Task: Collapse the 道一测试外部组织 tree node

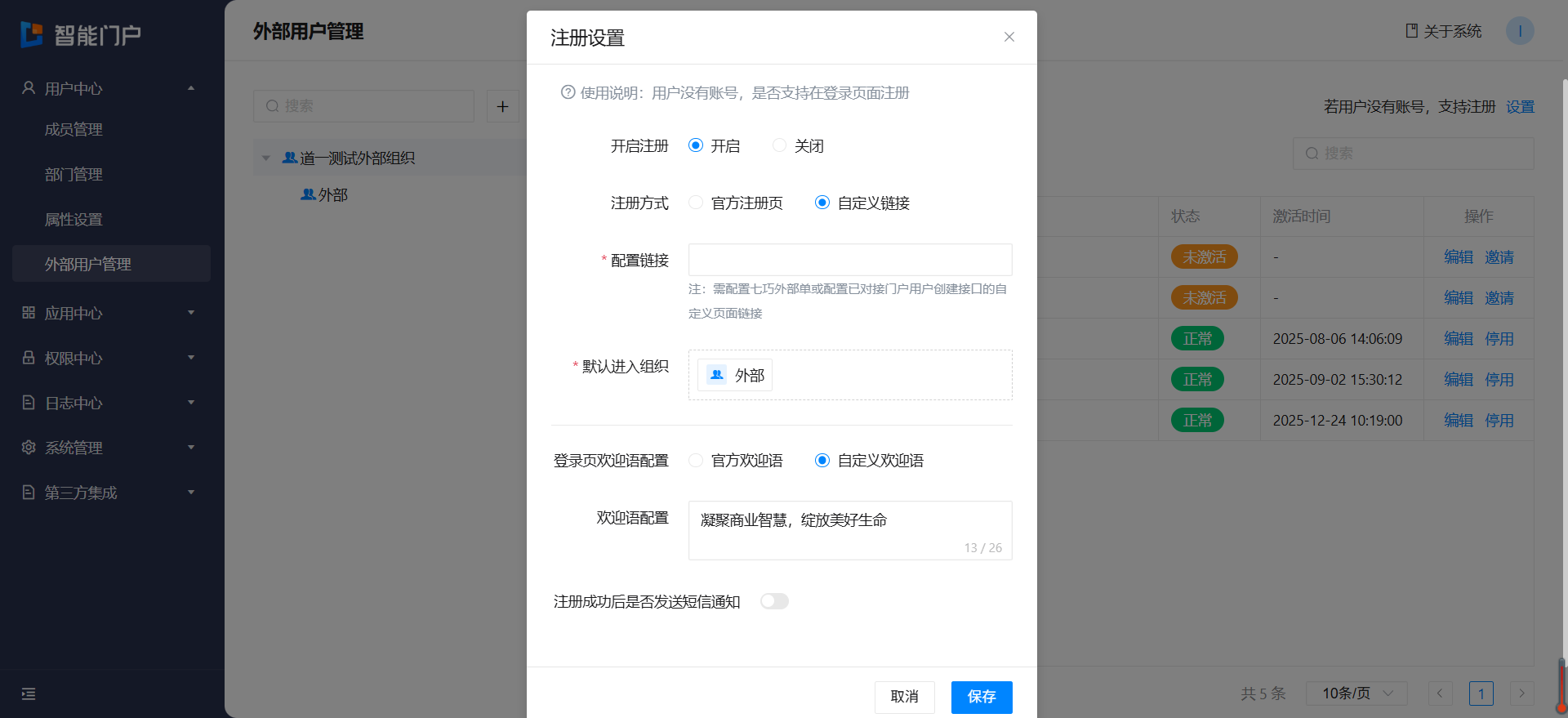Action: pyautogui.click(x=265, y=158)
